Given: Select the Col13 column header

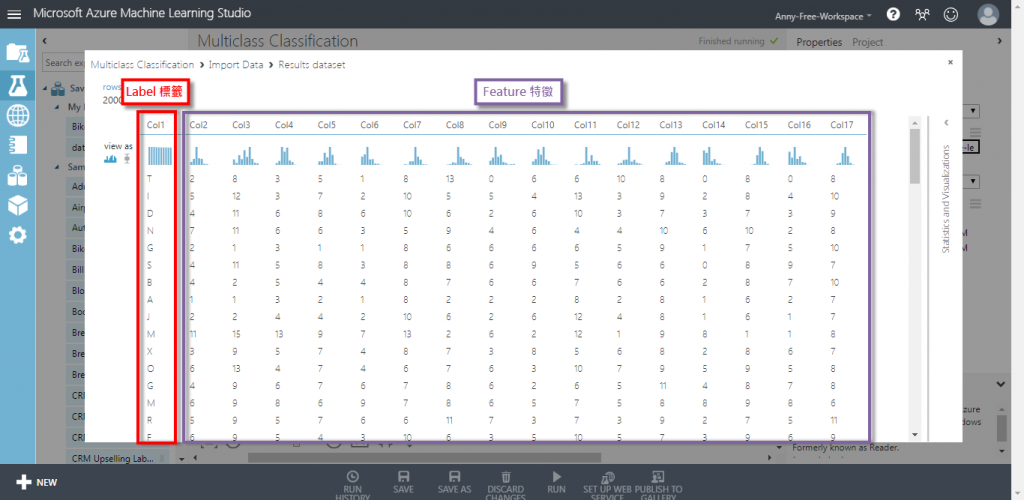Looking at the screenshot, I should [671, 125].
